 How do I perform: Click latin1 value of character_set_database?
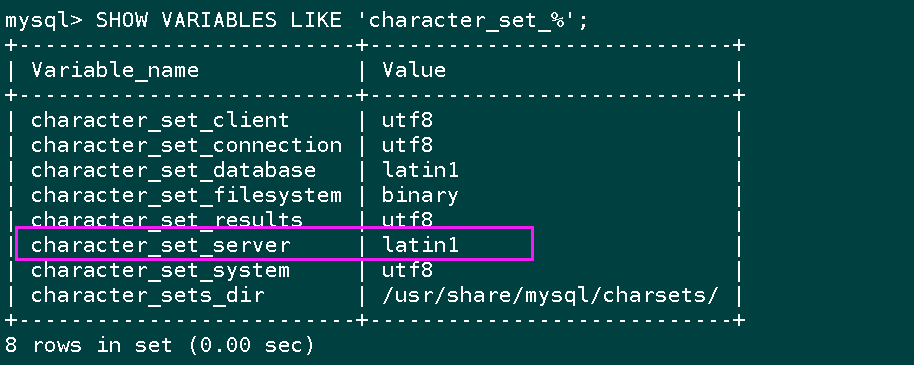(x=420, y=170)
